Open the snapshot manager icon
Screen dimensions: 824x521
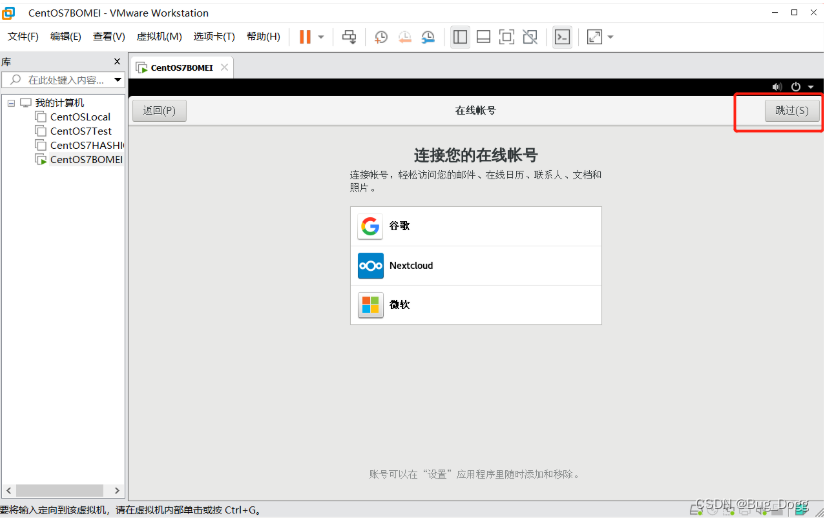428,37
